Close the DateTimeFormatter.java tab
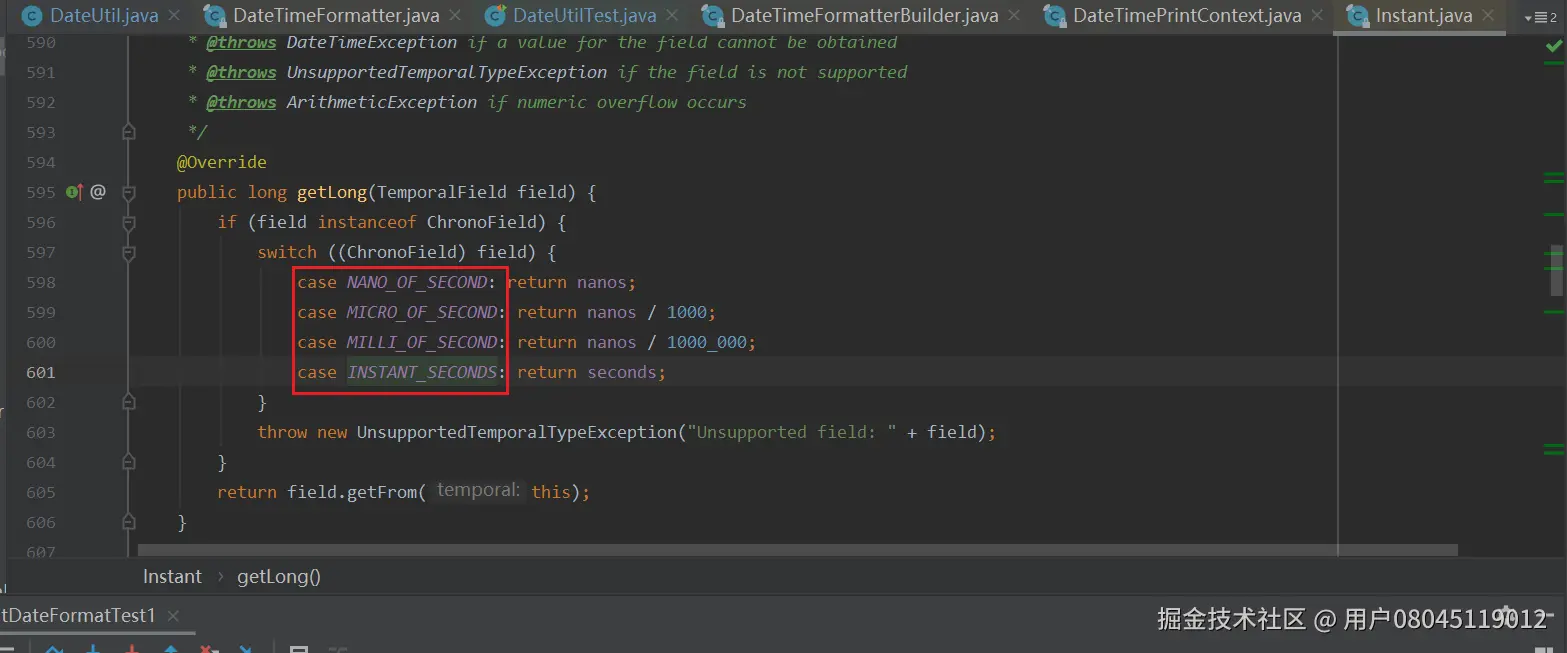1567x653 pixels. pyautogui.click(x=457, y=16)
